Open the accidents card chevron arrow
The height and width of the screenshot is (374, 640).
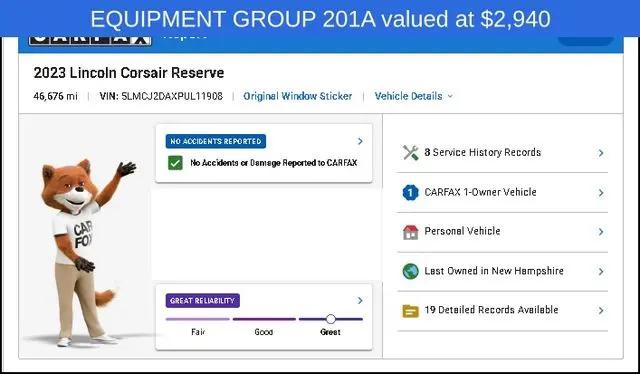pos(360,141)
